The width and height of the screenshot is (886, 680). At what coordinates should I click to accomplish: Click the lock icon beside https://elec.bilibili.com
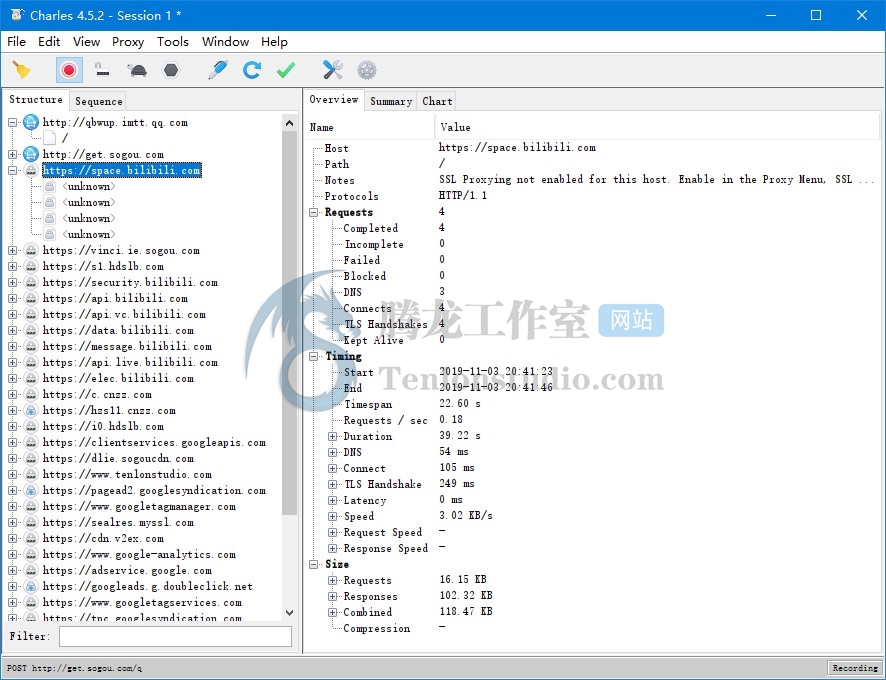tap(31, 379)
